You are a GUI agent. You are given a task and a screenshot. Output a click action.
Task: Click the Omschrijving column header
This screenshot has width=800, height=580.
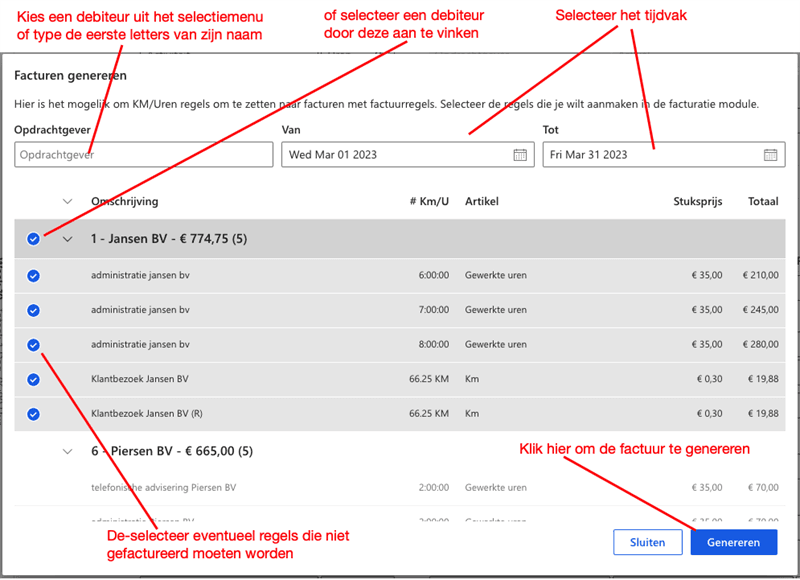coord(124,201)
